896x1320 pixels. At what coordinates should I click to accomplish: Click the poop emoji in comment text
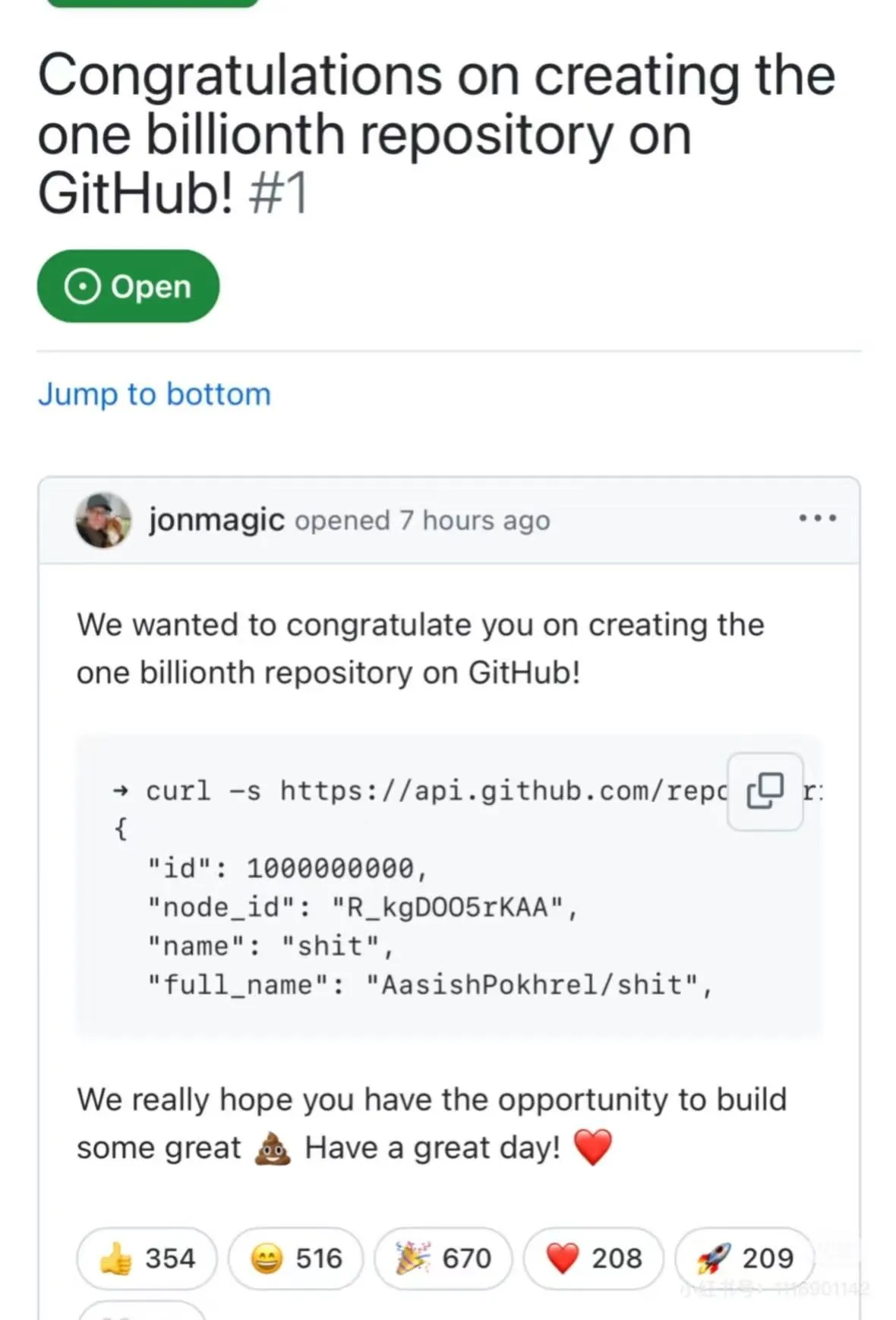(273, 1148)
